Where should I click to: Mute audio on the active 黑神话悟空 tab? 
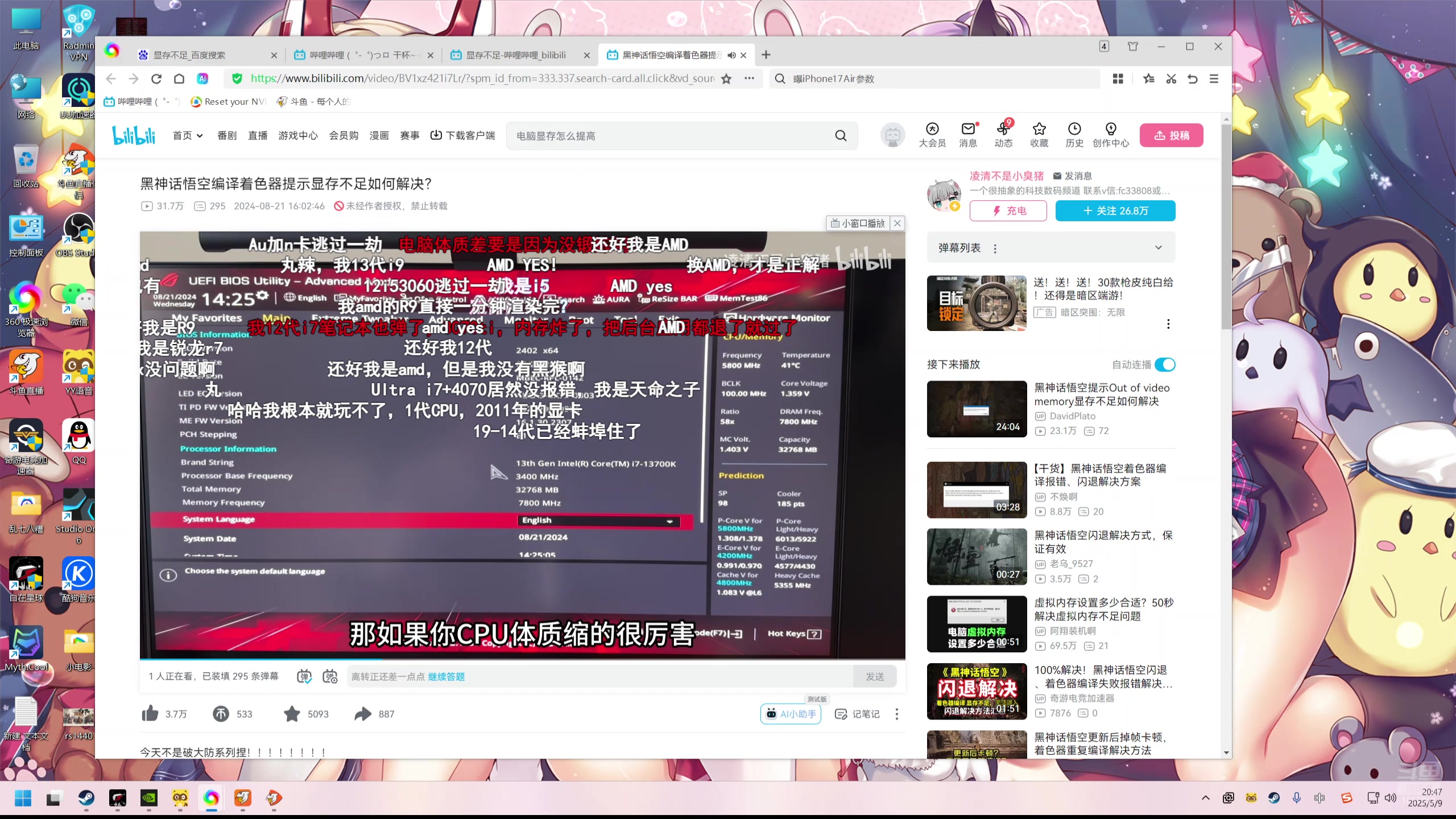tap(731, 55)
